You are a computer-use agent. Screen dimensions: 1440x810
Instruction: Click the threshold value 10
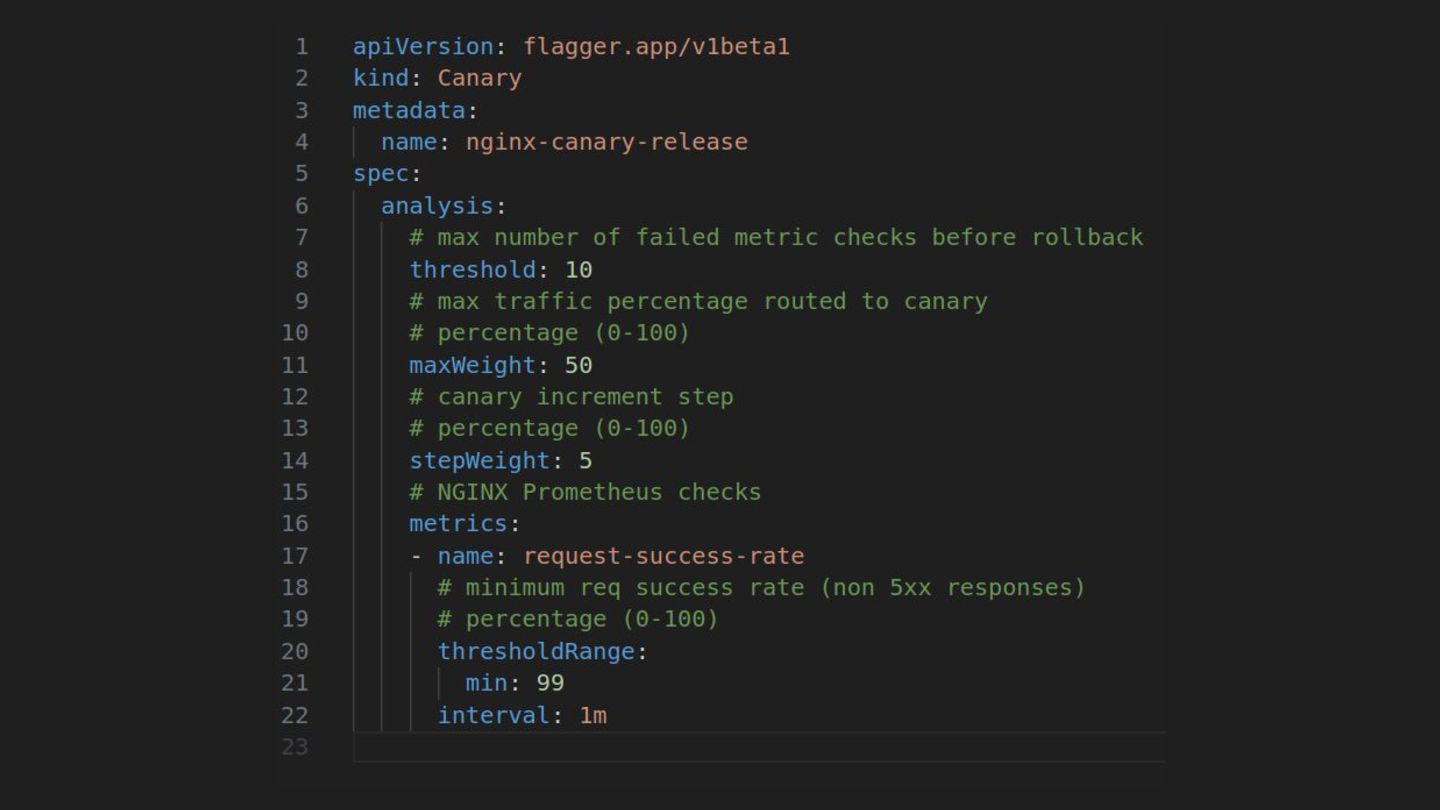(579, 270)
